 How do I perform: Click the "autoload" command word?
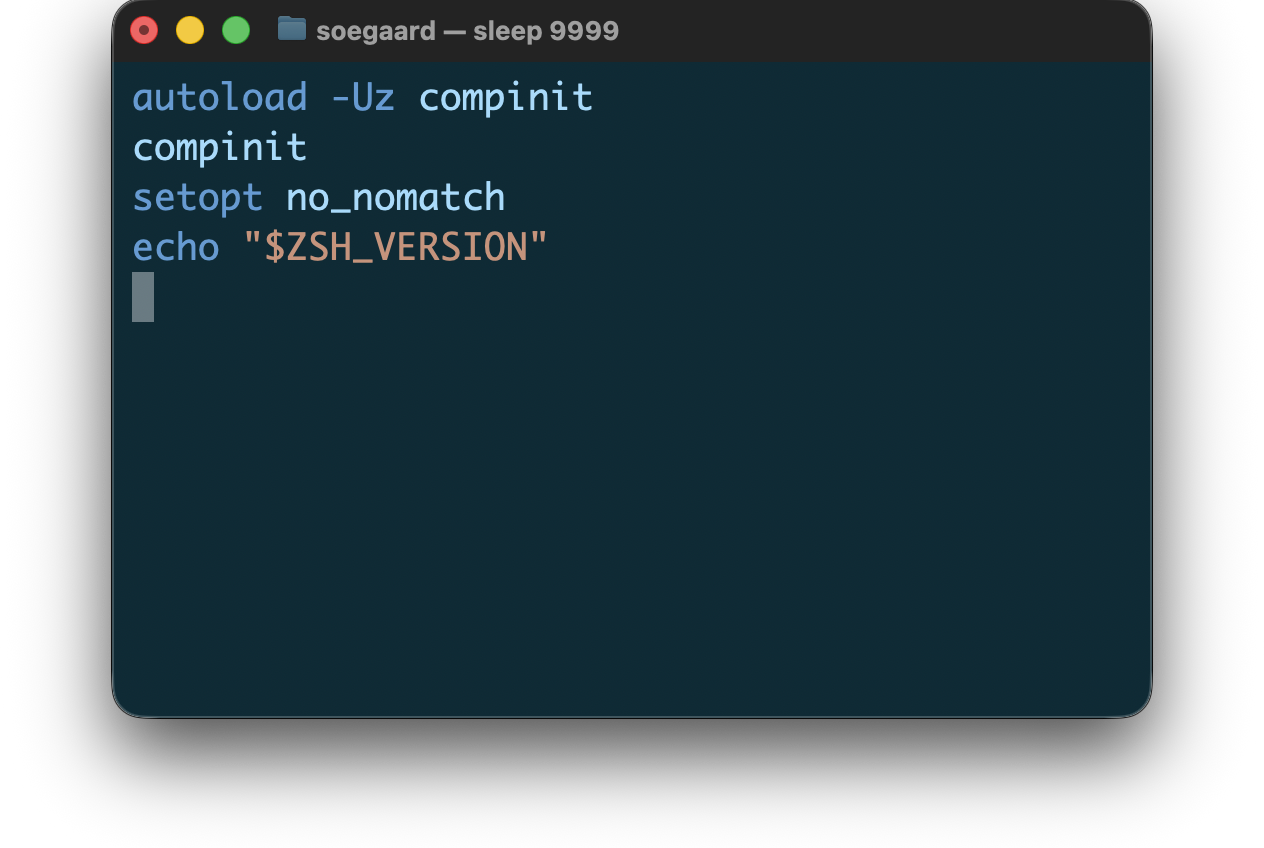click(x=220, y=98)
